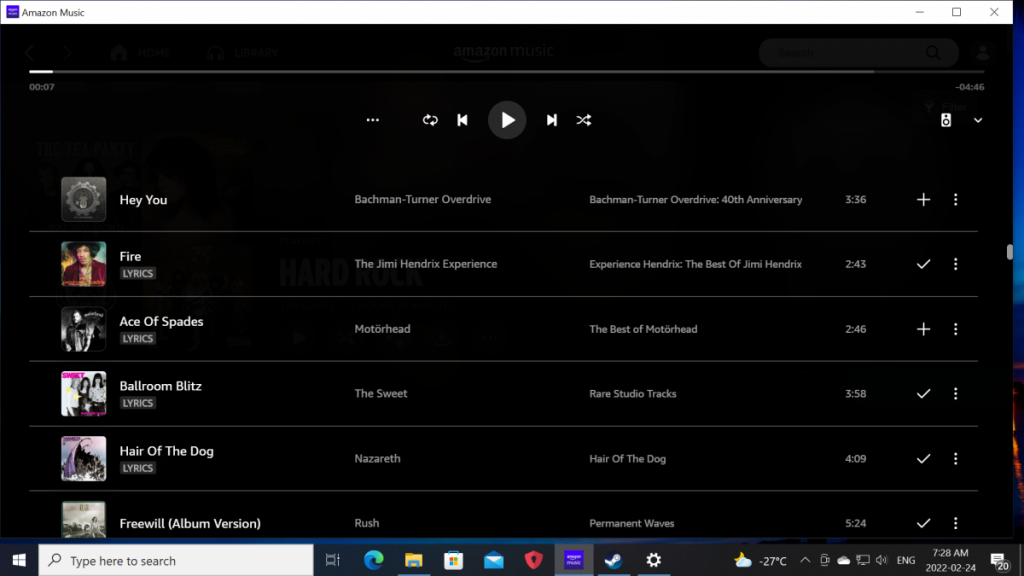Open options menu for Hey You

(955, 200)
